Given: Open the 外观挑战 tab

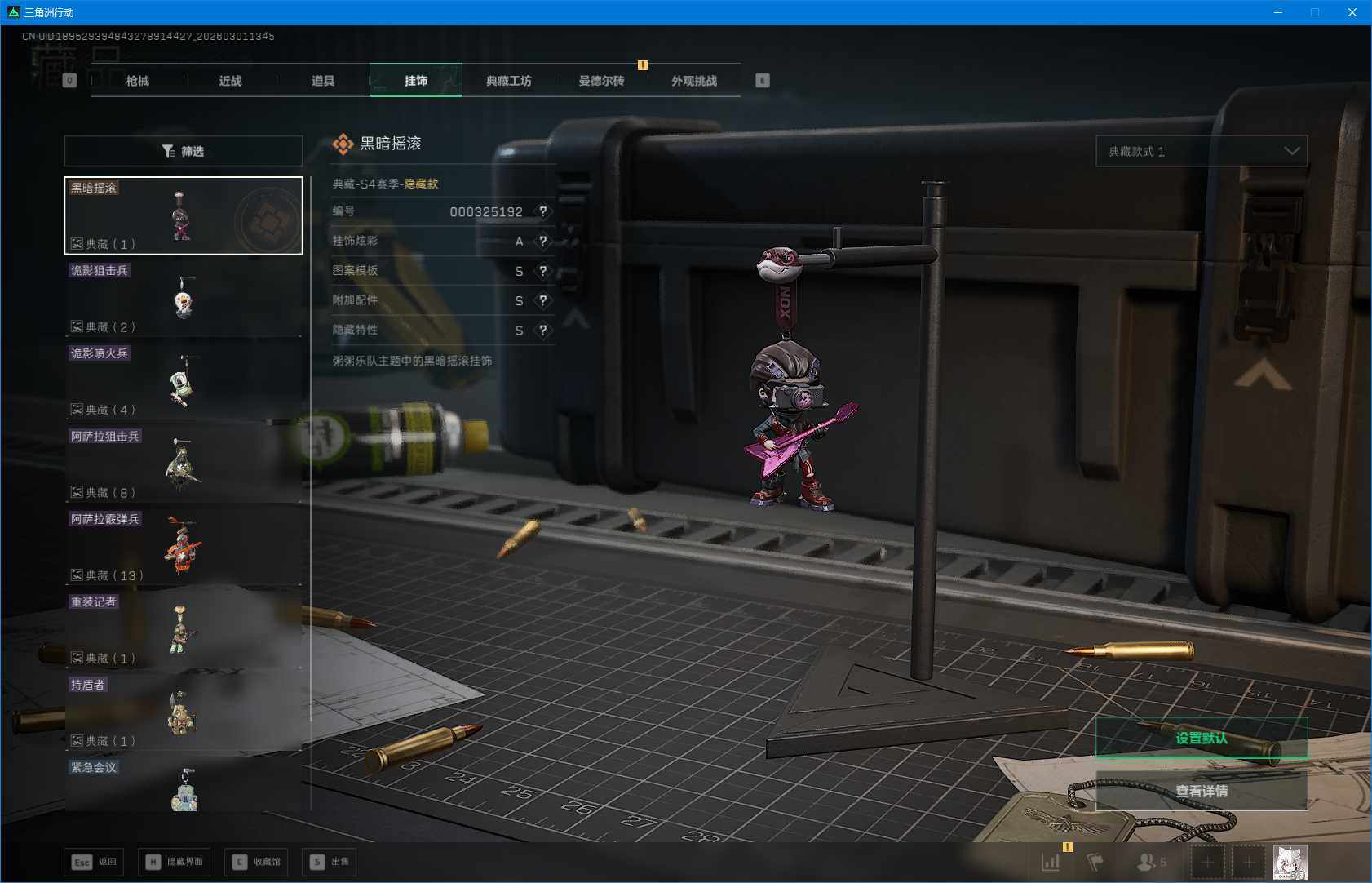Looking at the screenshot, I should coord(694,81).
